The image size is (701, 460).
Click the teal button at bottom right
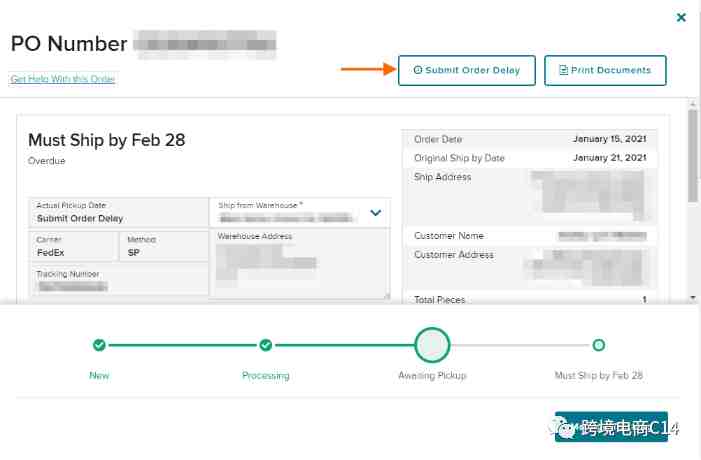click(610, 427)
